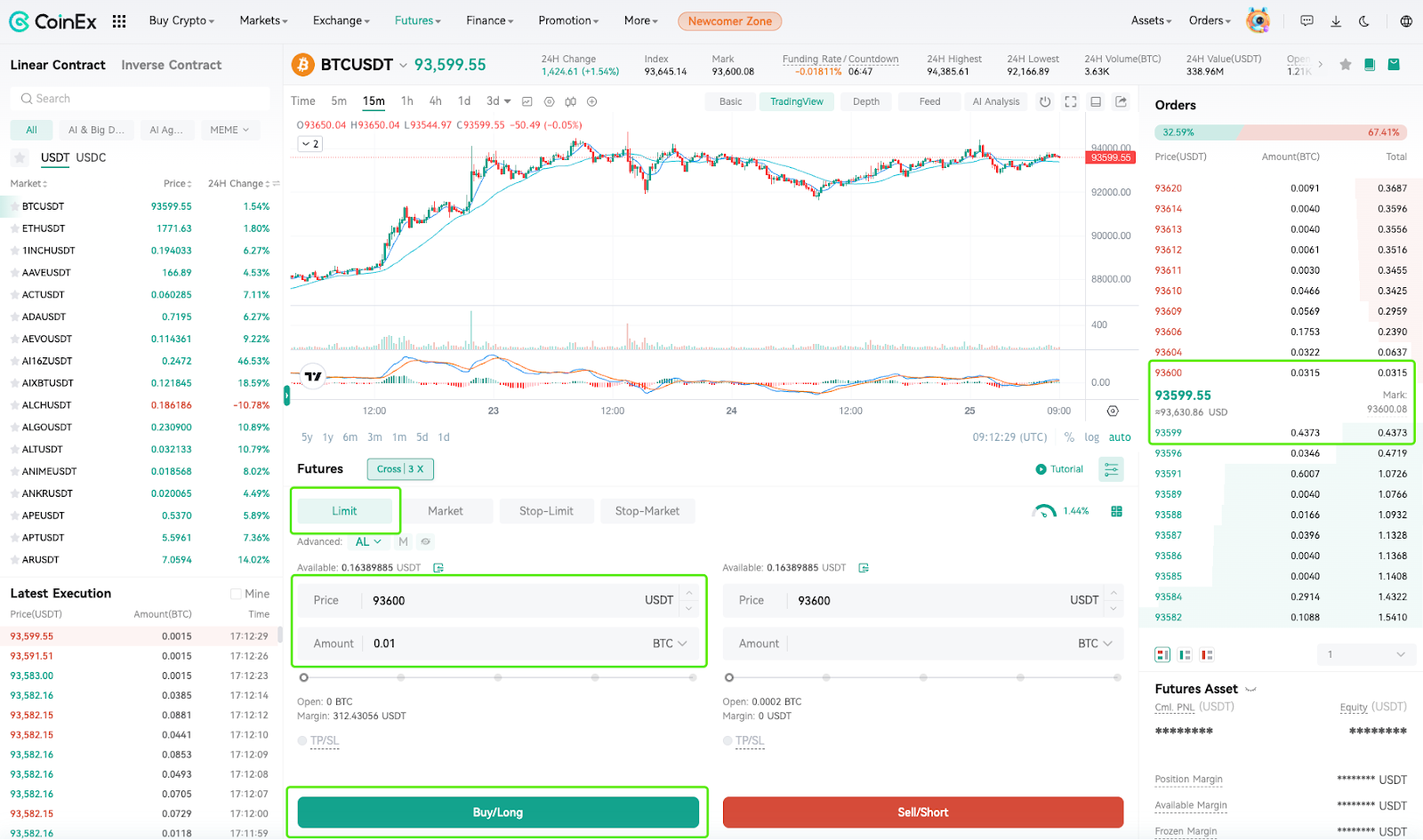This screenshot has height=840, width=1423.
Task: Toggle the favorites star filter in market list
Action: click(20, 157)
